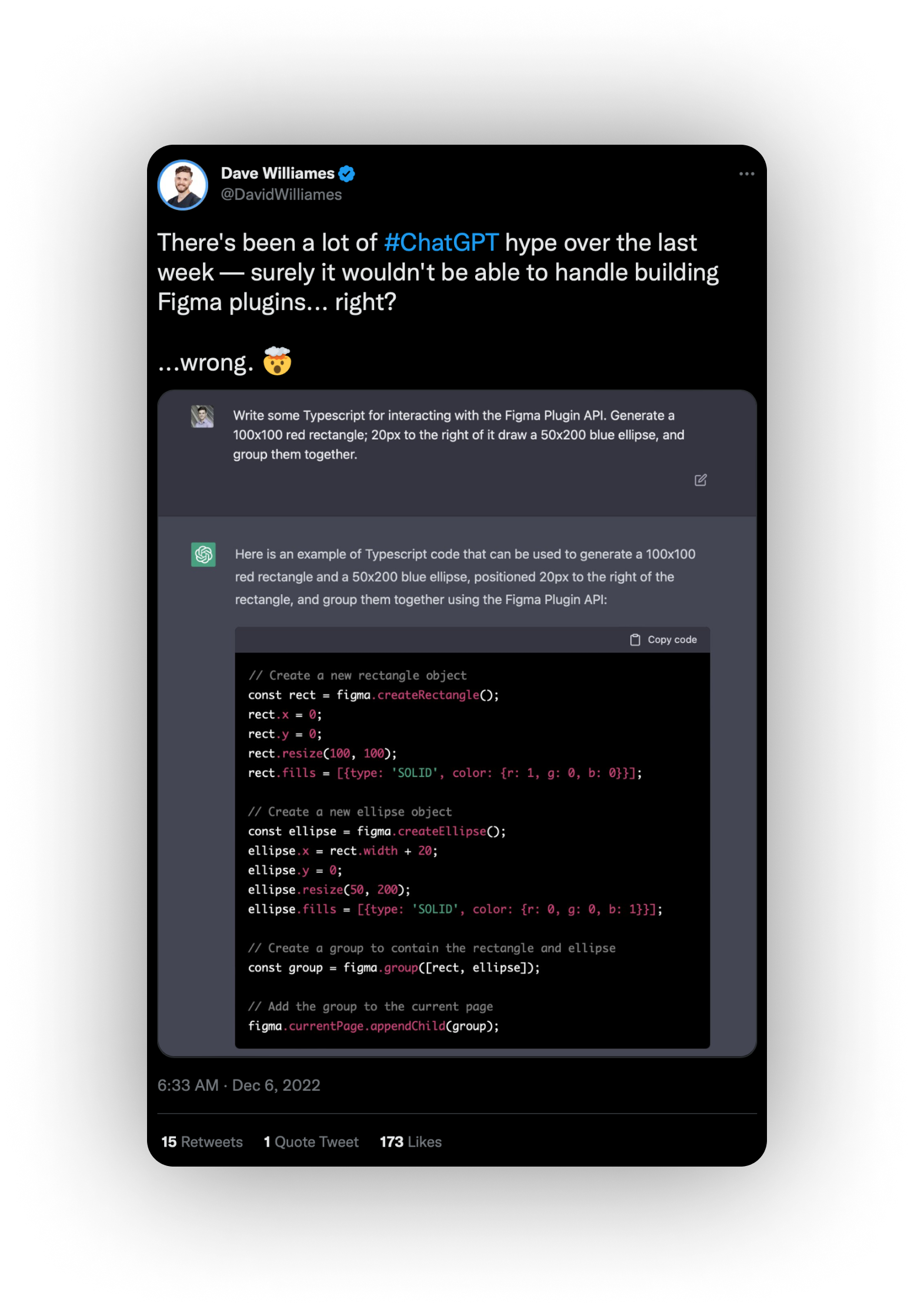The height and width of the screenshot is (1316, 914).
Task: View the 1 Quote Tweet
Action: (311, 1141)
